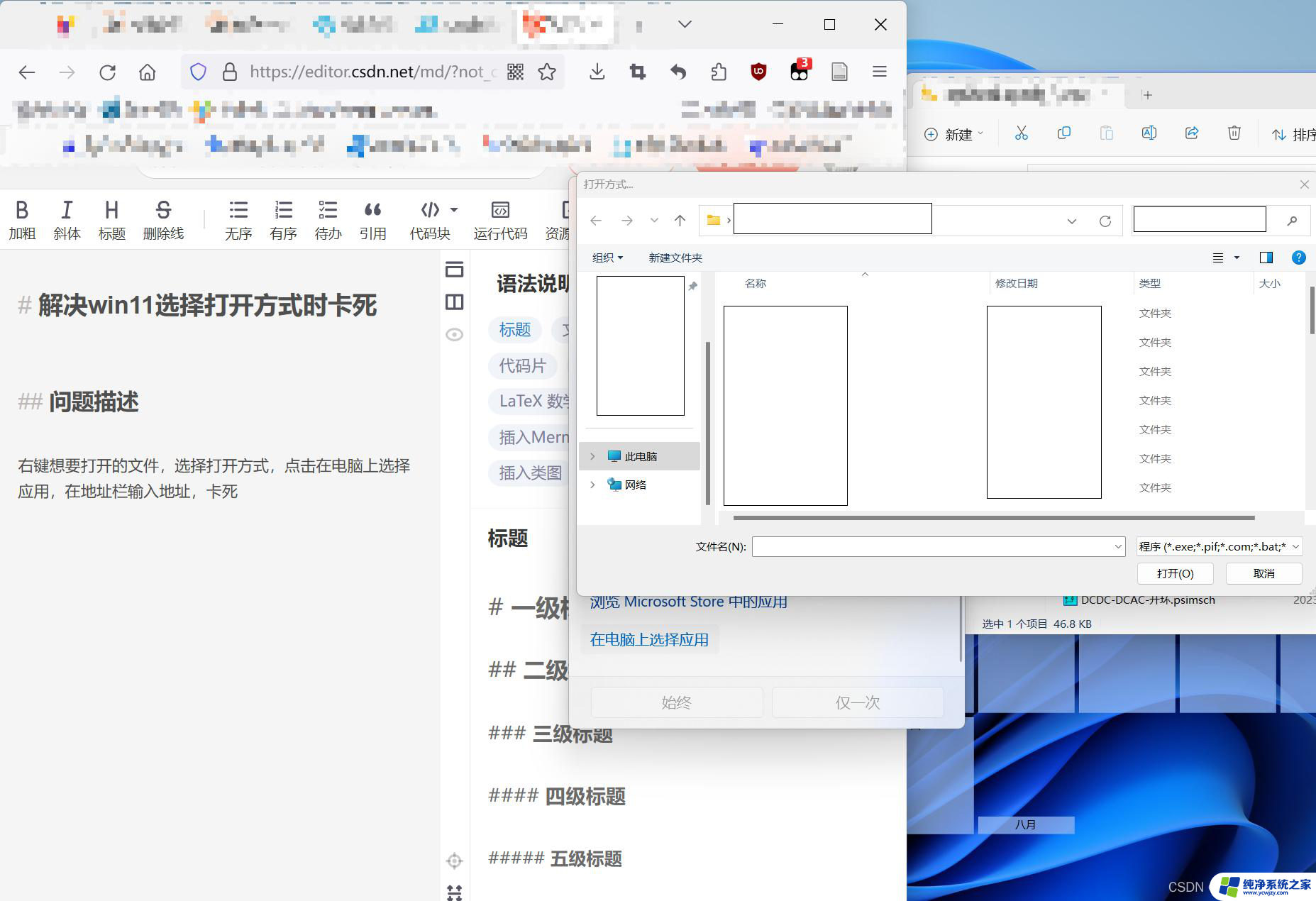Apply bold with the 加粗 icon
The width and height of the screenshot is (1316, 901).
pyautogui.click(x=22, y=220)
